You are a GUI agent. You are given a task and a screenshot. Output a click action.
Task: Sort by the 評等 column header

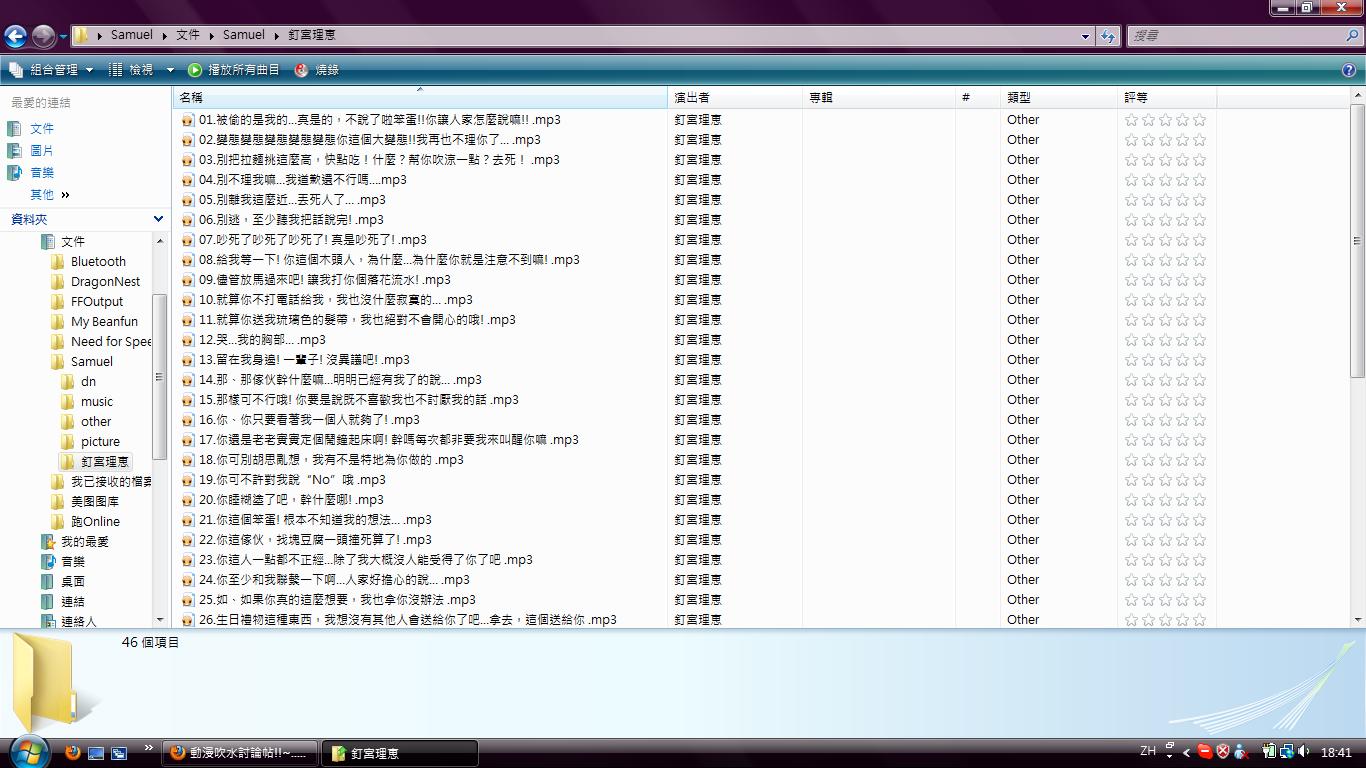1167,98
